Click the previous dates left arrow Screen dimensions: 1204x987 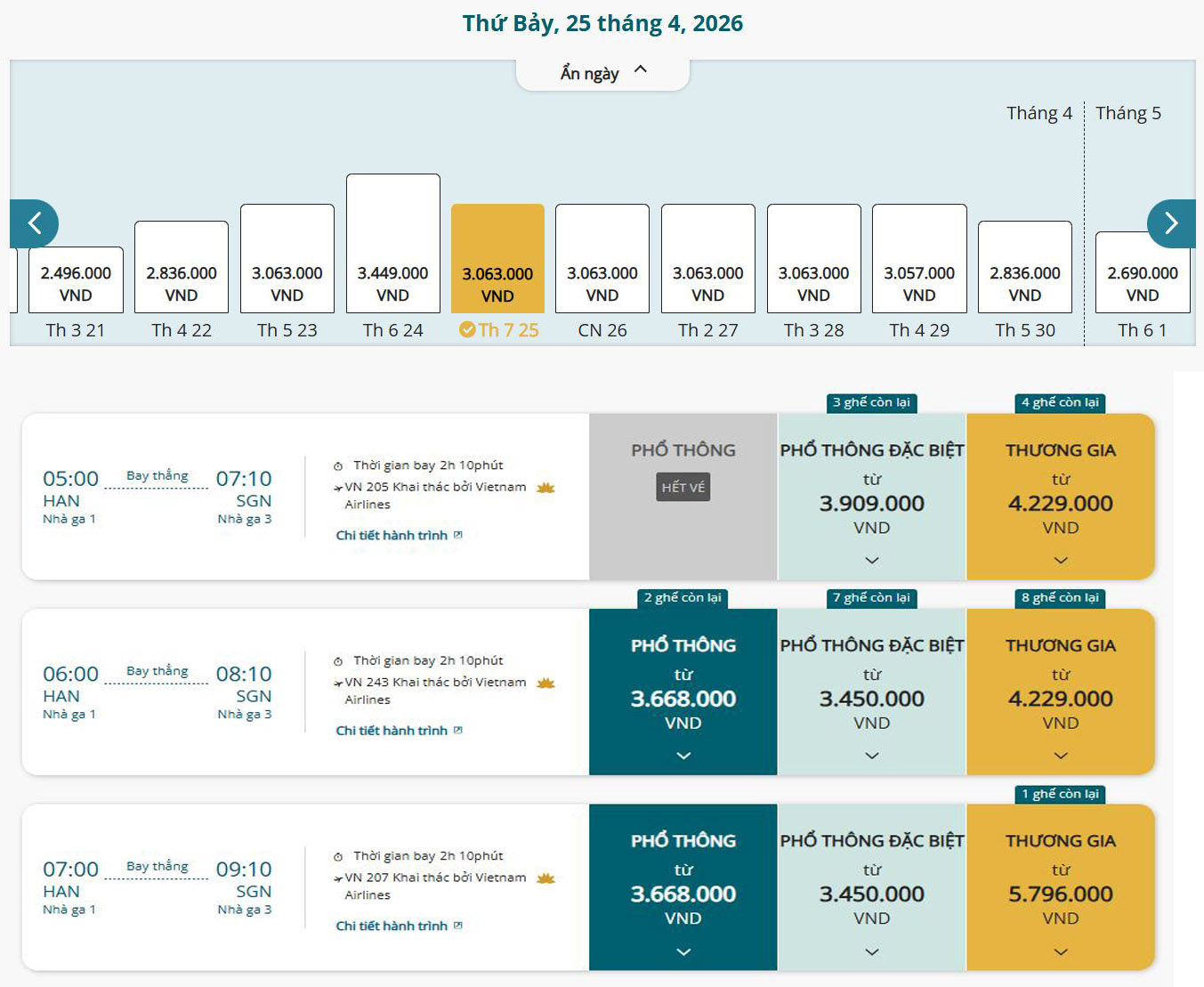34,223
